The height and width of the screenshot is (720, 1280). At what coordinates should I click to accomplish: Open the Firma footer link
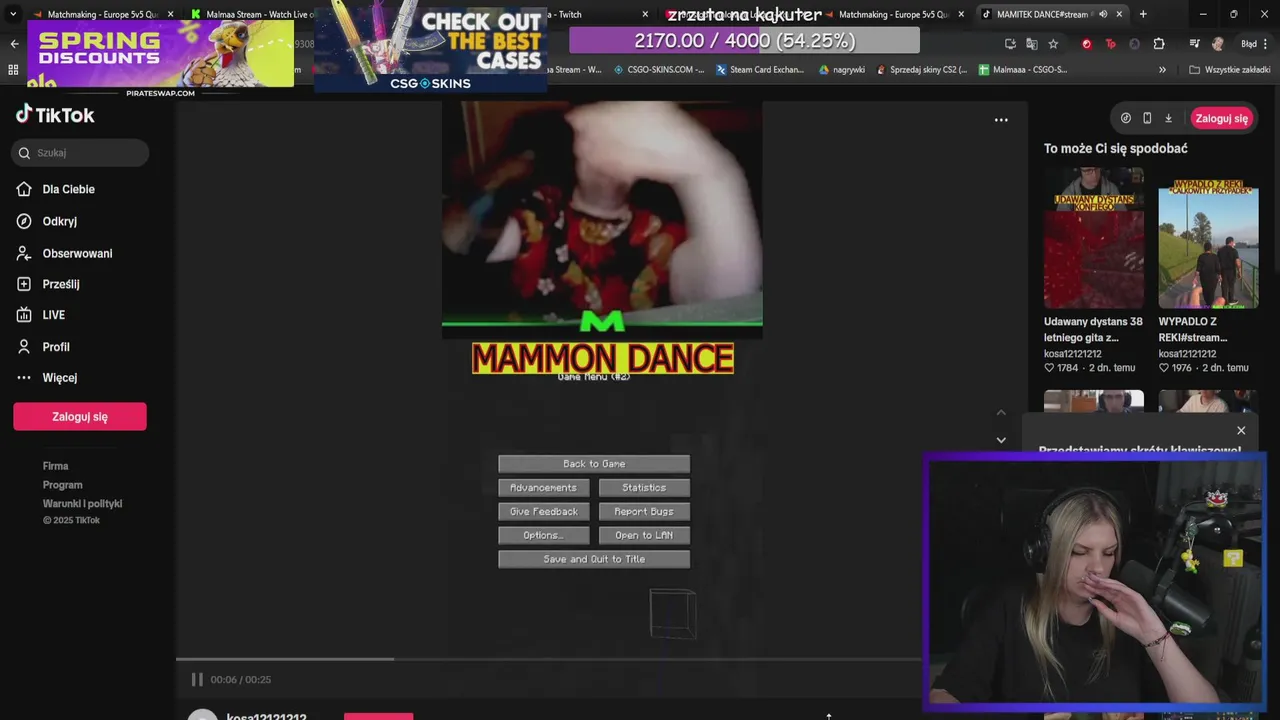point(56,466)
